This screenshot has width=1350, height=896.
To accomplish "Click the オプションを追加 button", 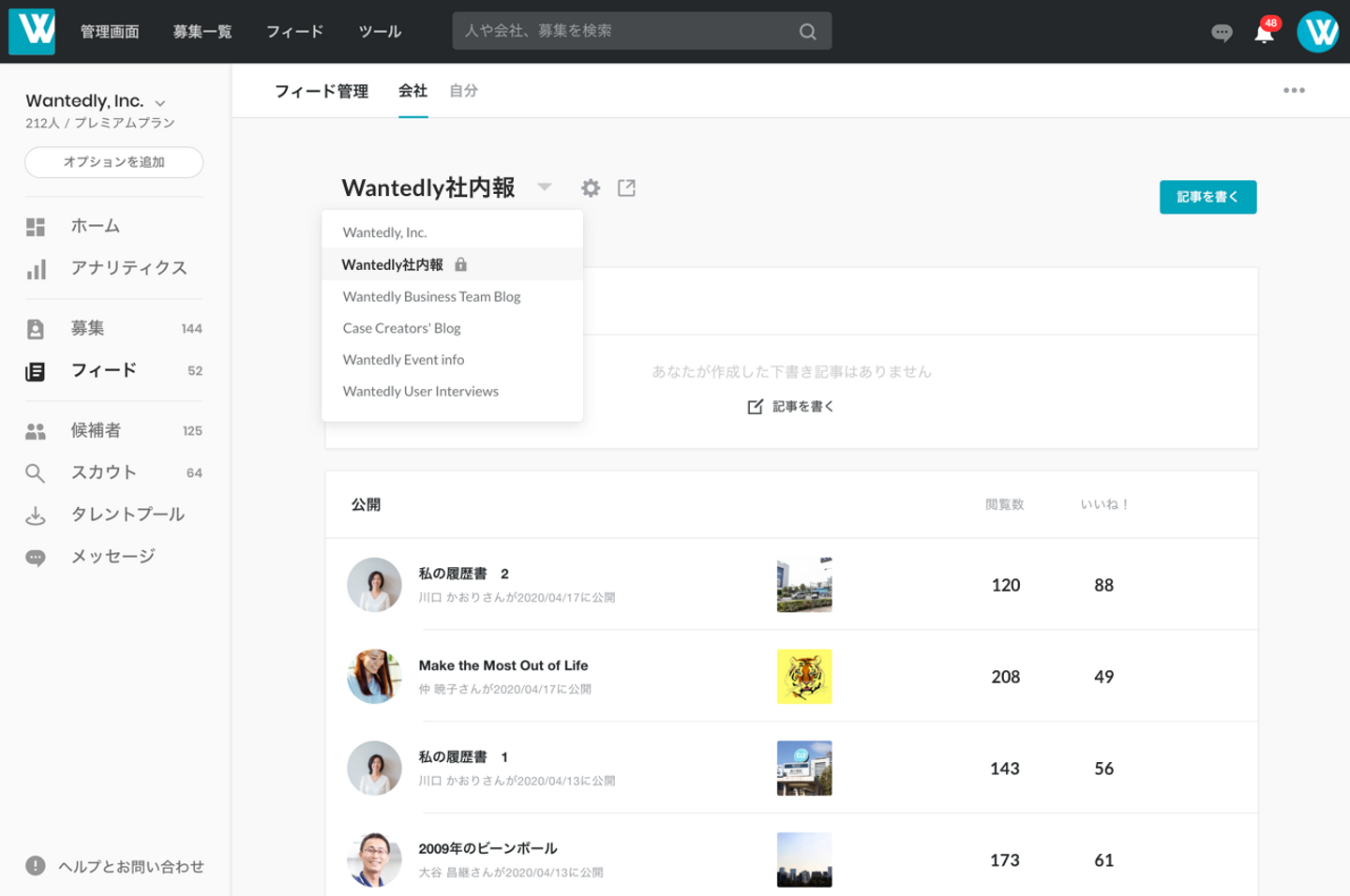I will coord(113,162).
